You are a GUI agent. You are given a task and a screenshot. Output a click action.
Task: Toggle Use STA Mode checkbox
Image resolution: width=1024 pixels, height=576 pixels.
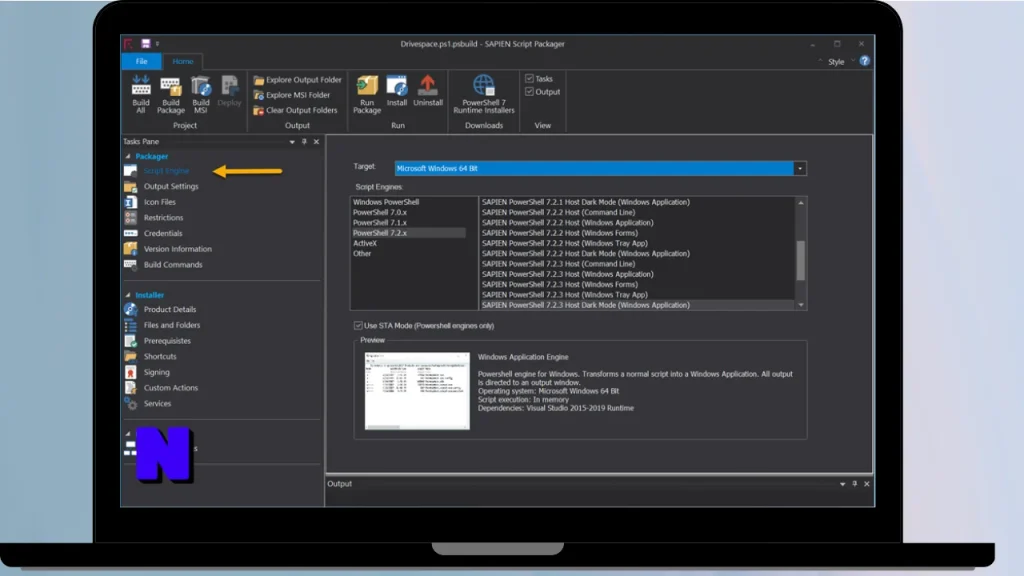point(358,325)
